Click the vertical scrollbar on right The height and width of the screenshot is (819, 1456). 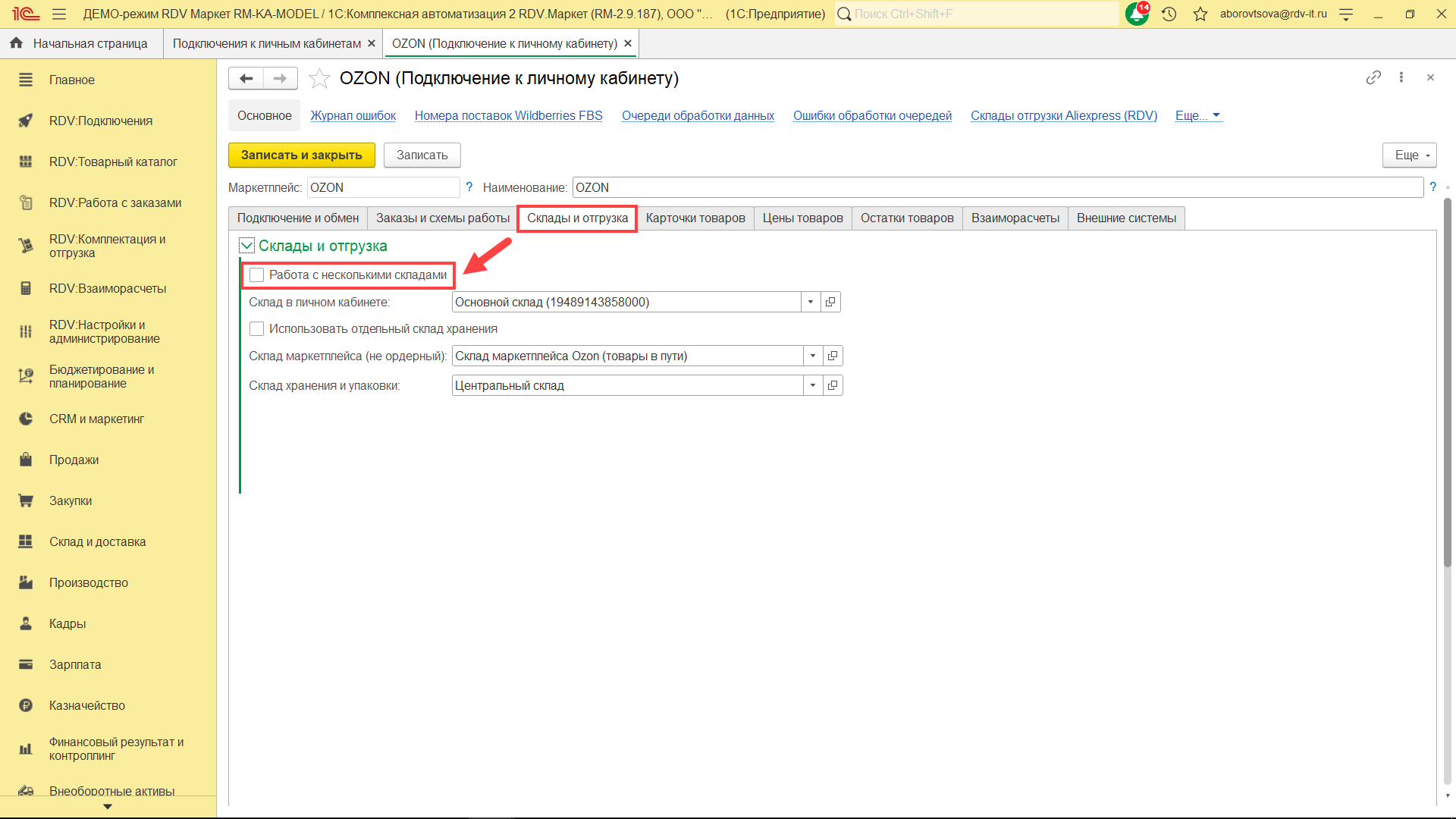[1447, 379]
